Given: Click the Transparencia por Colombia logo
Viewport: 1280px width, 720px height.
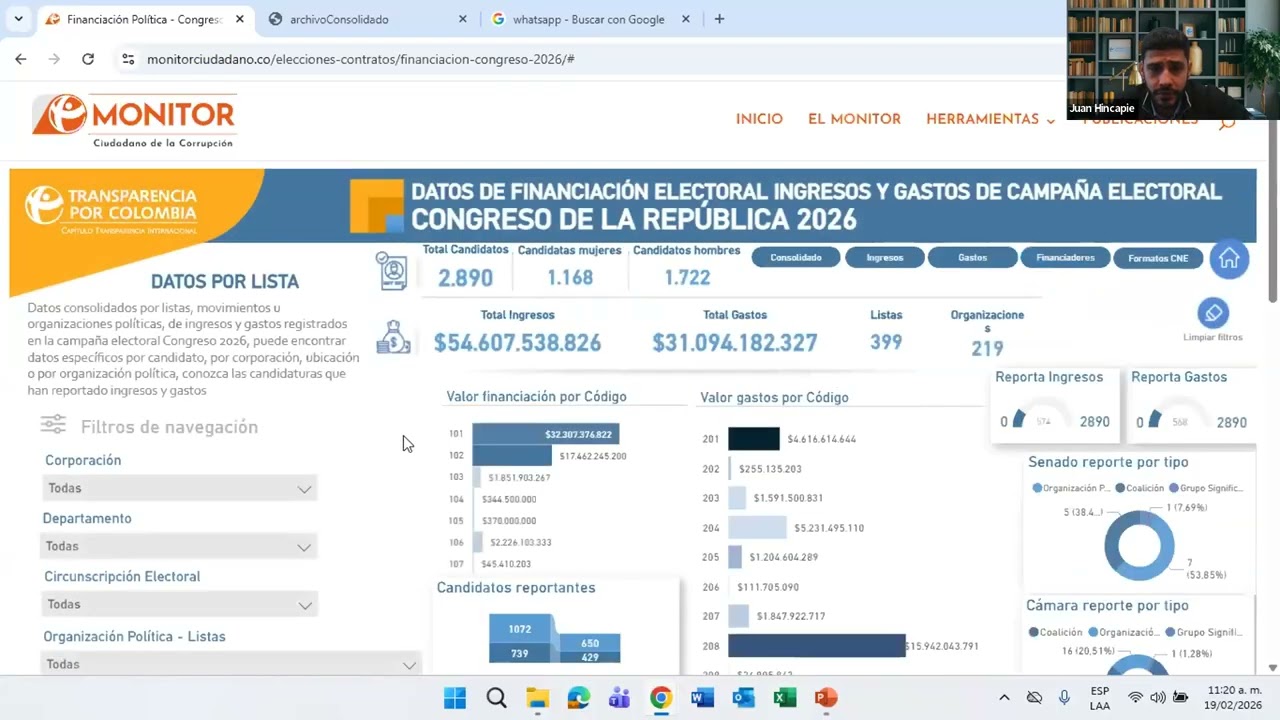Looking at the screenshot, I should click(x=111, y=209).
